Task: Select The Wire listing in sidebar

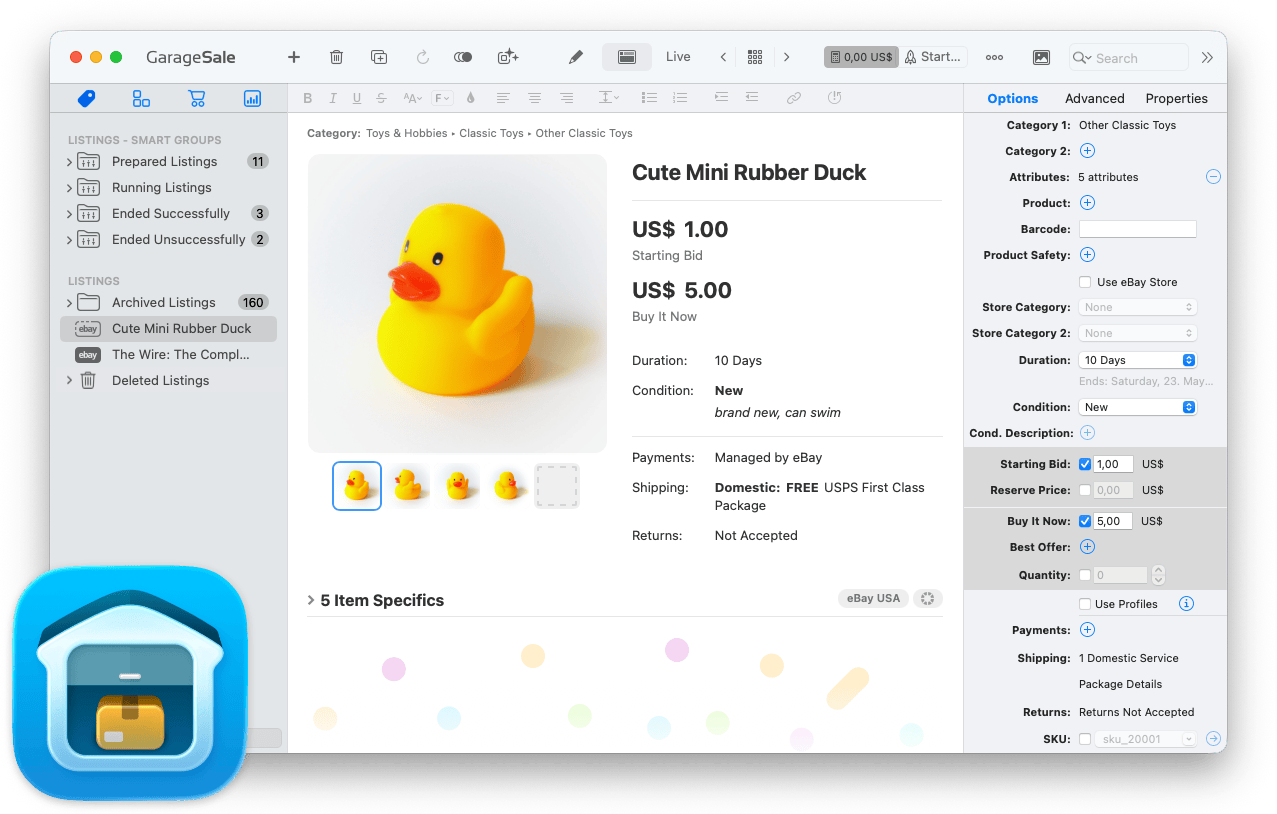Action: (168, 354)
